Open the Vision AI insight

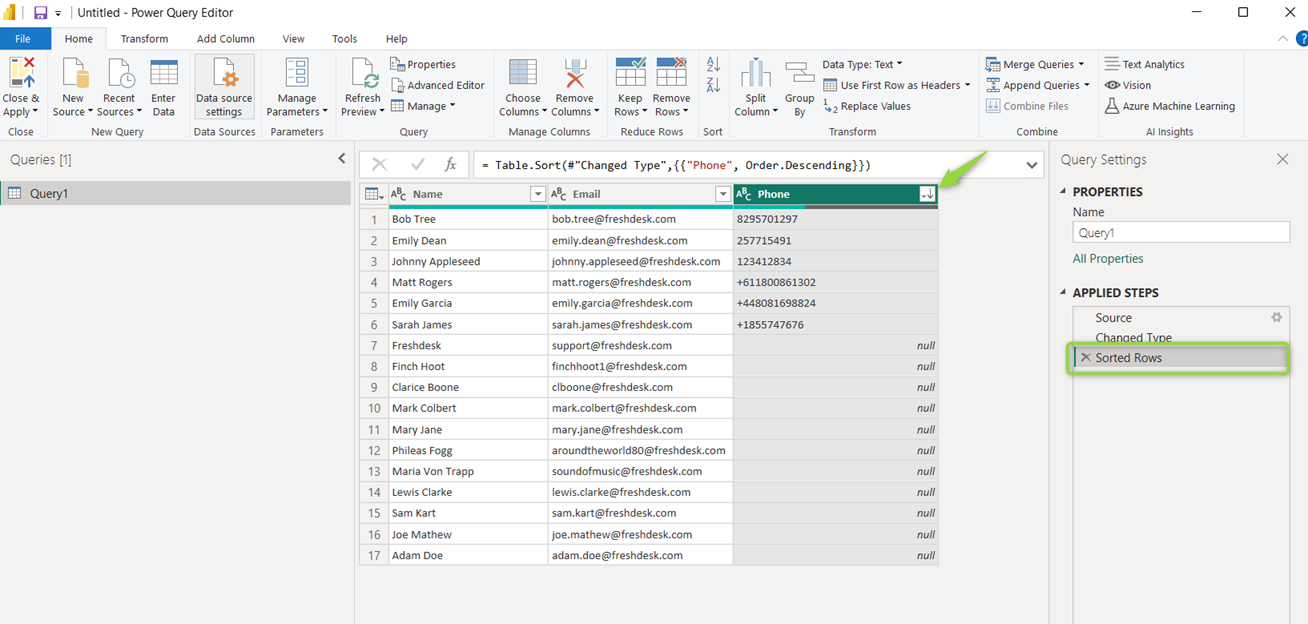pyautogui.click(x=1128, y=85)
